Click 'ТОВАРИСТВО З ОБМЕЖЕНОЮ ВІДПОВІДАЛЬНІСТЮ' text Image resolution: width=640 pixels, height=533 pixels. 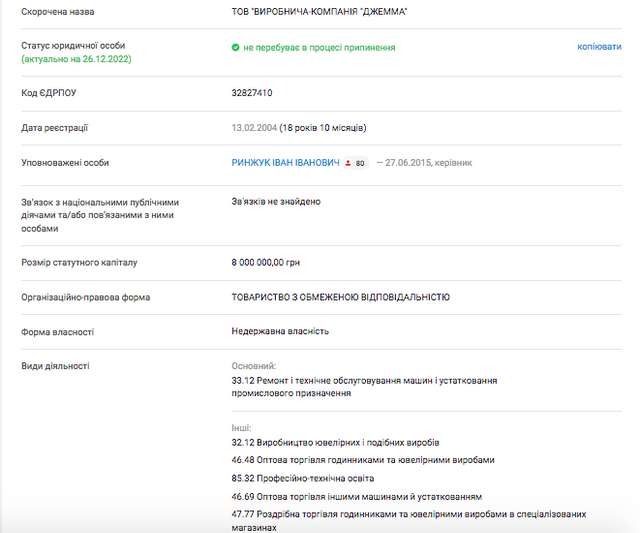point(340,297)
